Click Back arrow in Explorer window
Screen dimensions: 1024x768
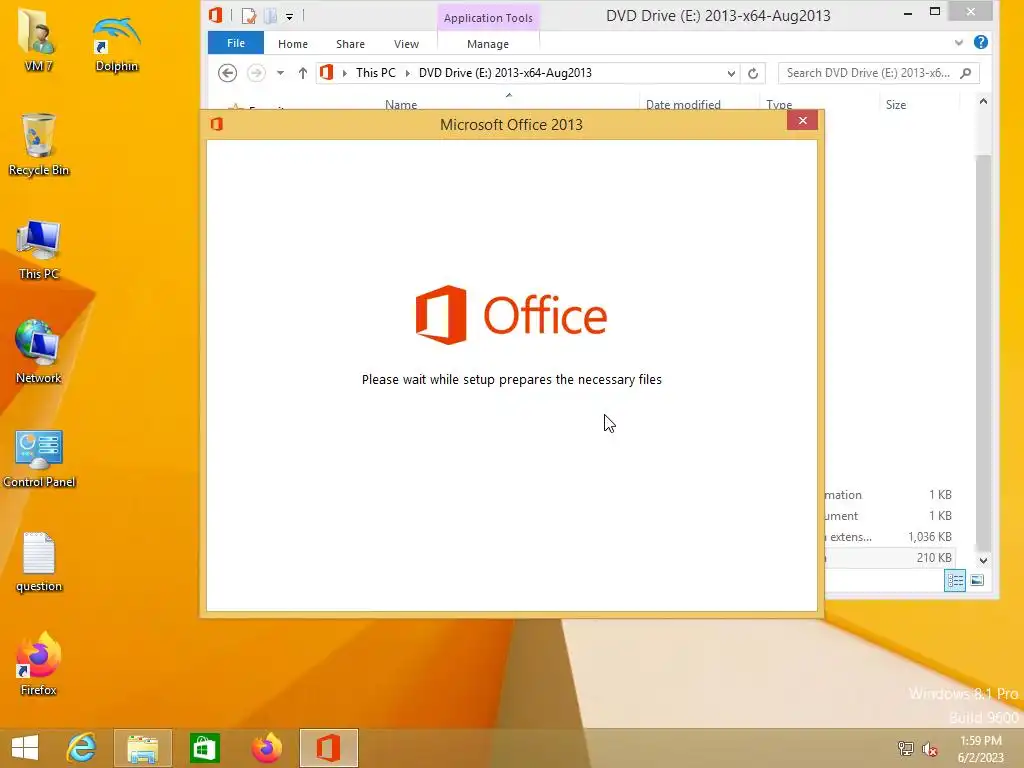pos(227,73)
